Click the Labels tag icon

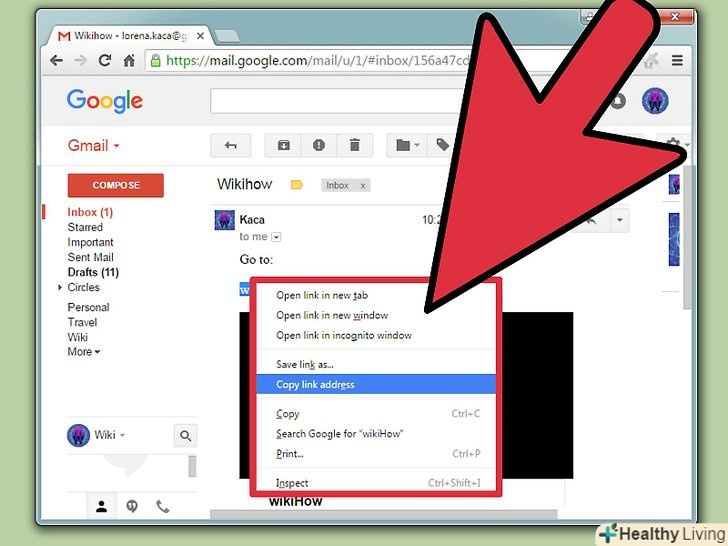point(442,145)
